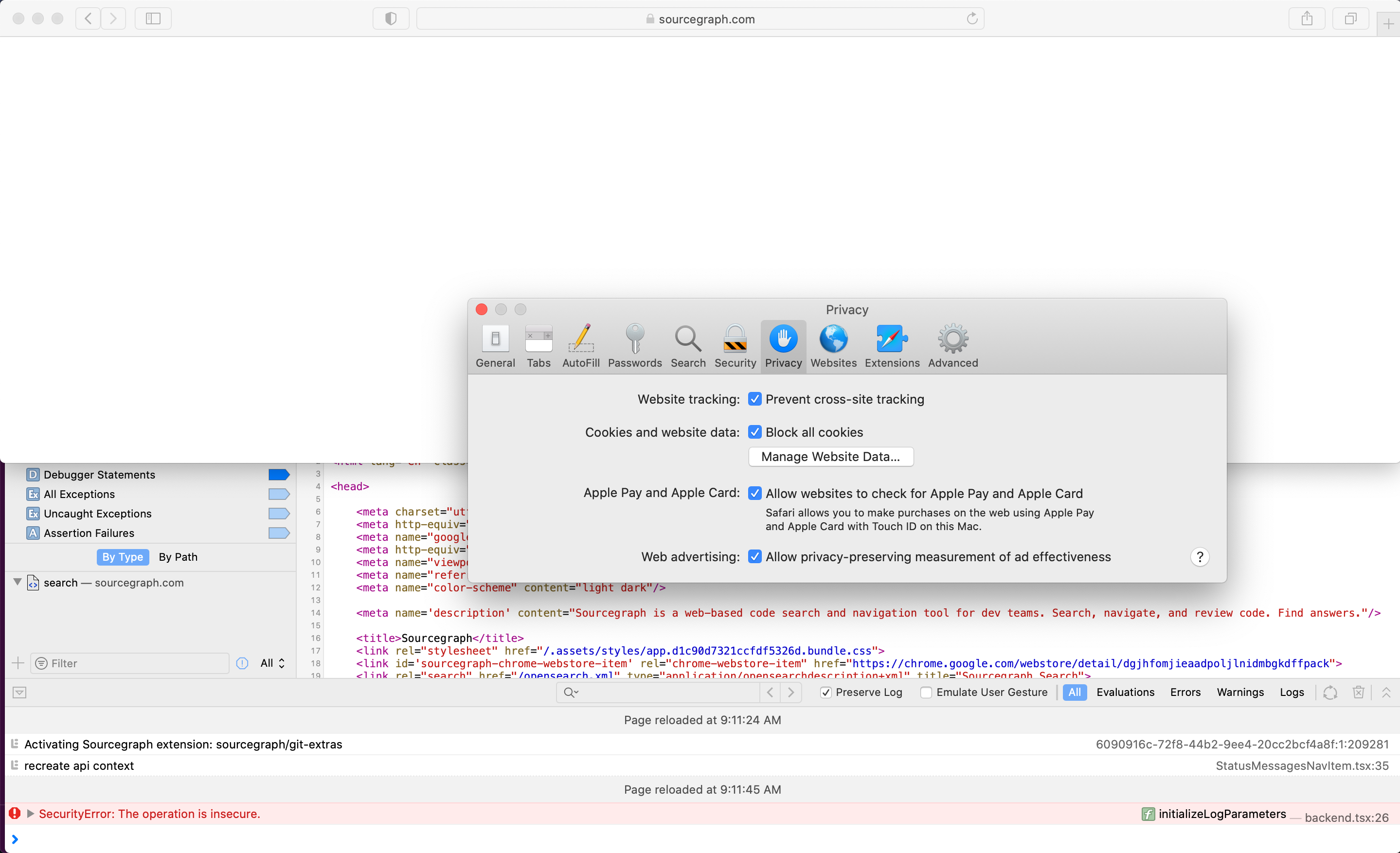The image size is (1400, 853).
Task: Switch to AutoFill preferences
Action: 581,346
